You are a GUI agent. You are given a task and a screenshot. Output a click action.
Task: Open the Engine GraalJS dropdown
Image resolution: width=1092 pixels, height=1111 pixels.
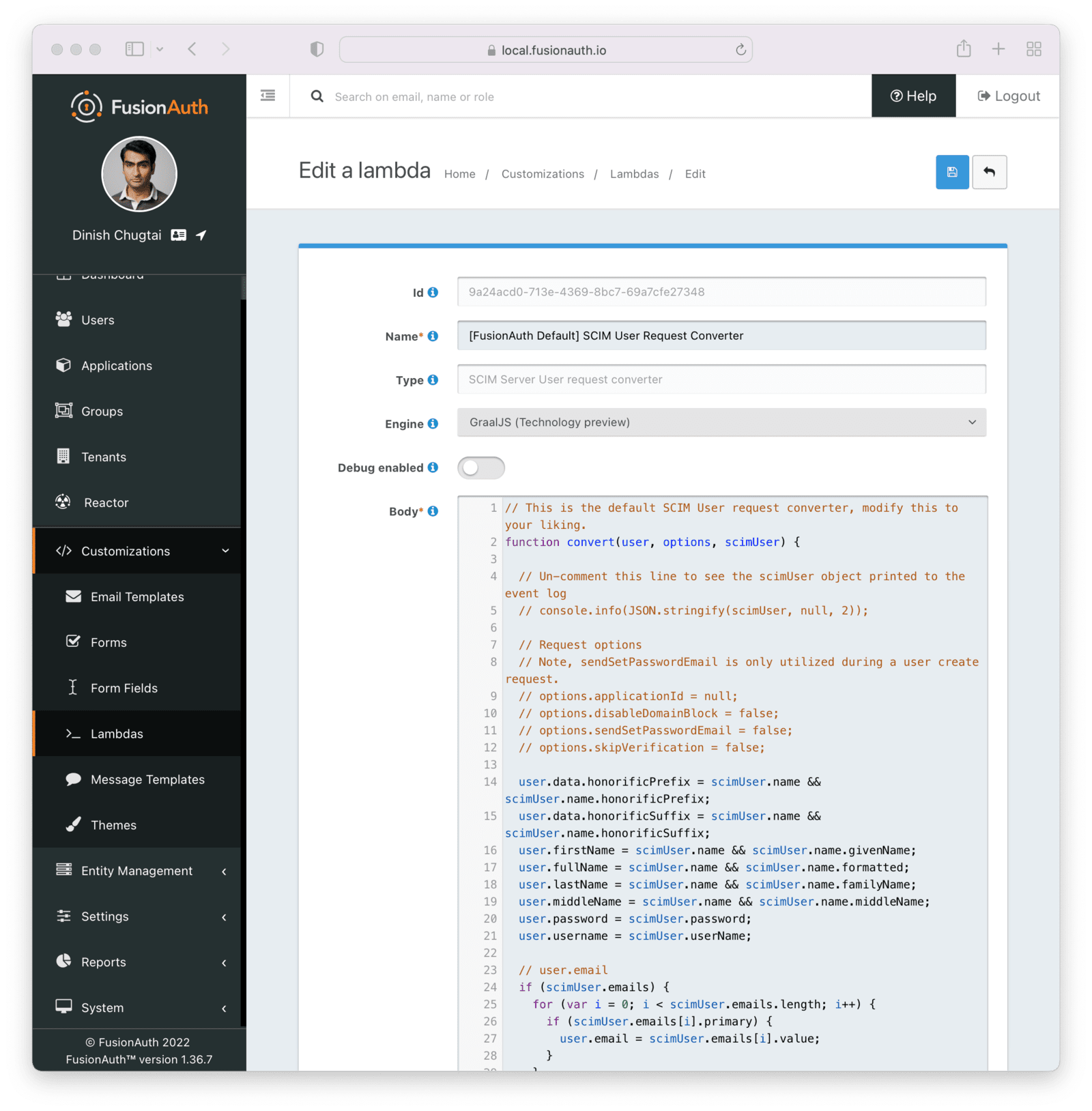pos(721,422)
